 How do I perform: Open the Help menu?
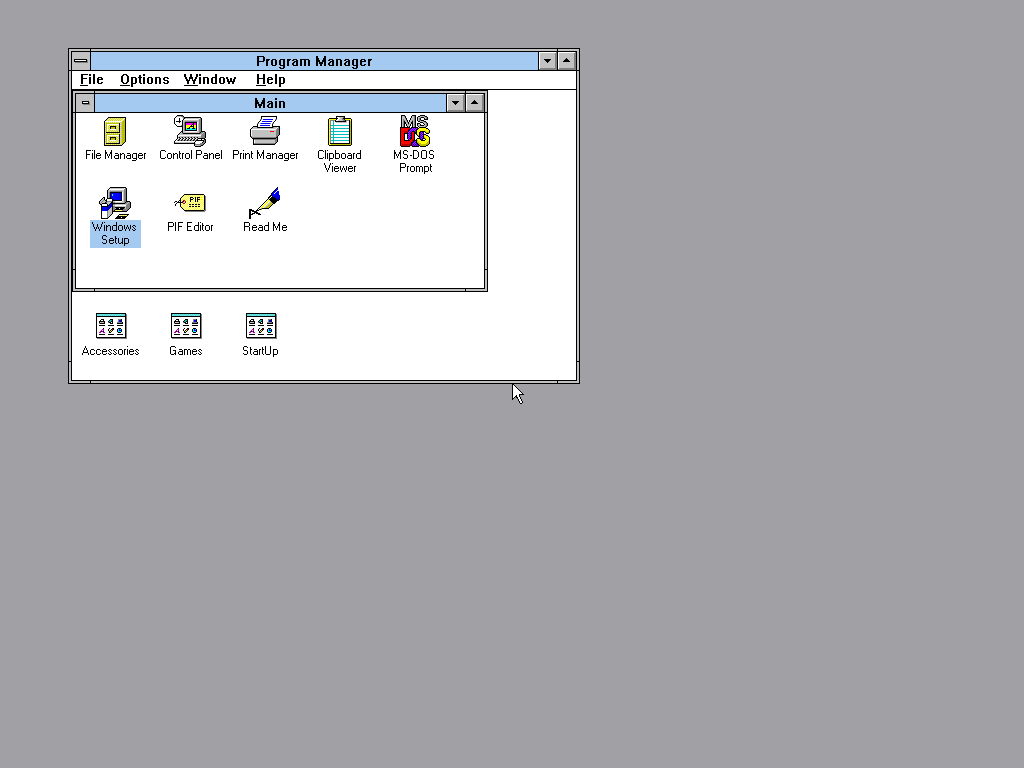(270, 79)
